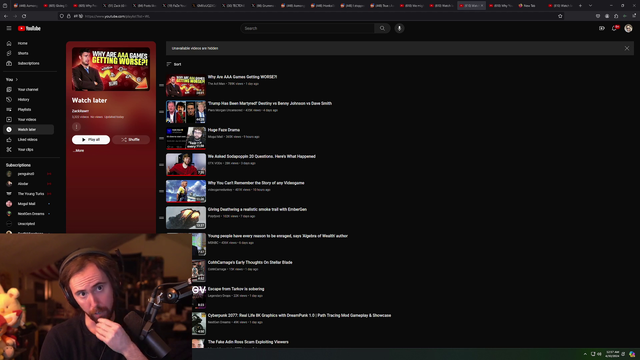Activate voice search microphone
The width and height of the screenshot is (640, 360).
pos(399,28)
